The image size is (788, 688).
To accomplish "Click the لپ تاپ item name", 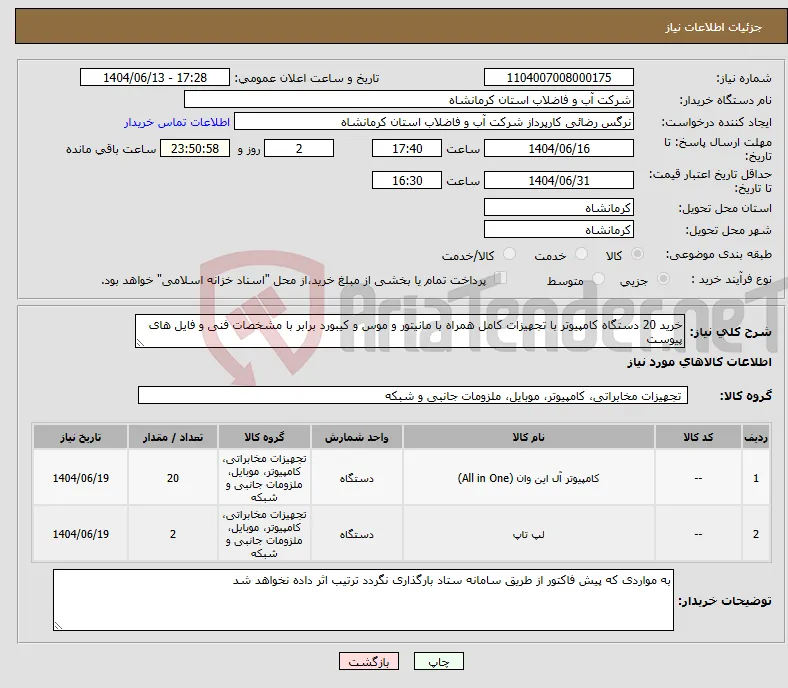I will click(529, 534).
